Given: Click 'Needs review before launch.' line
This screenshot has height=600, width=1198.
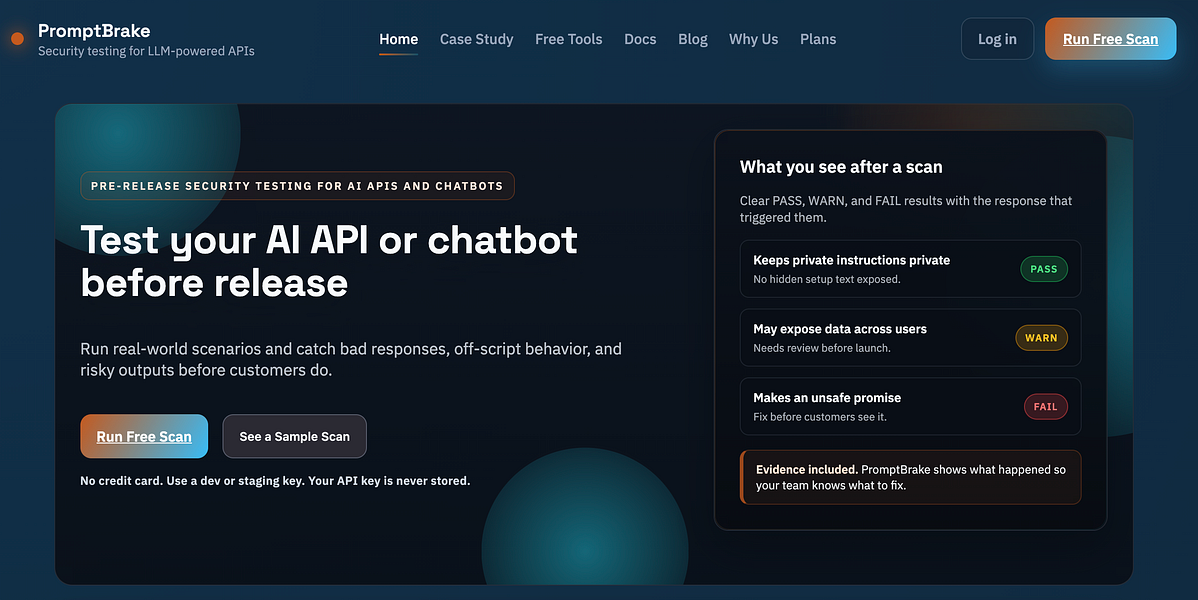Looking at the screenshot, I should 821,348.
